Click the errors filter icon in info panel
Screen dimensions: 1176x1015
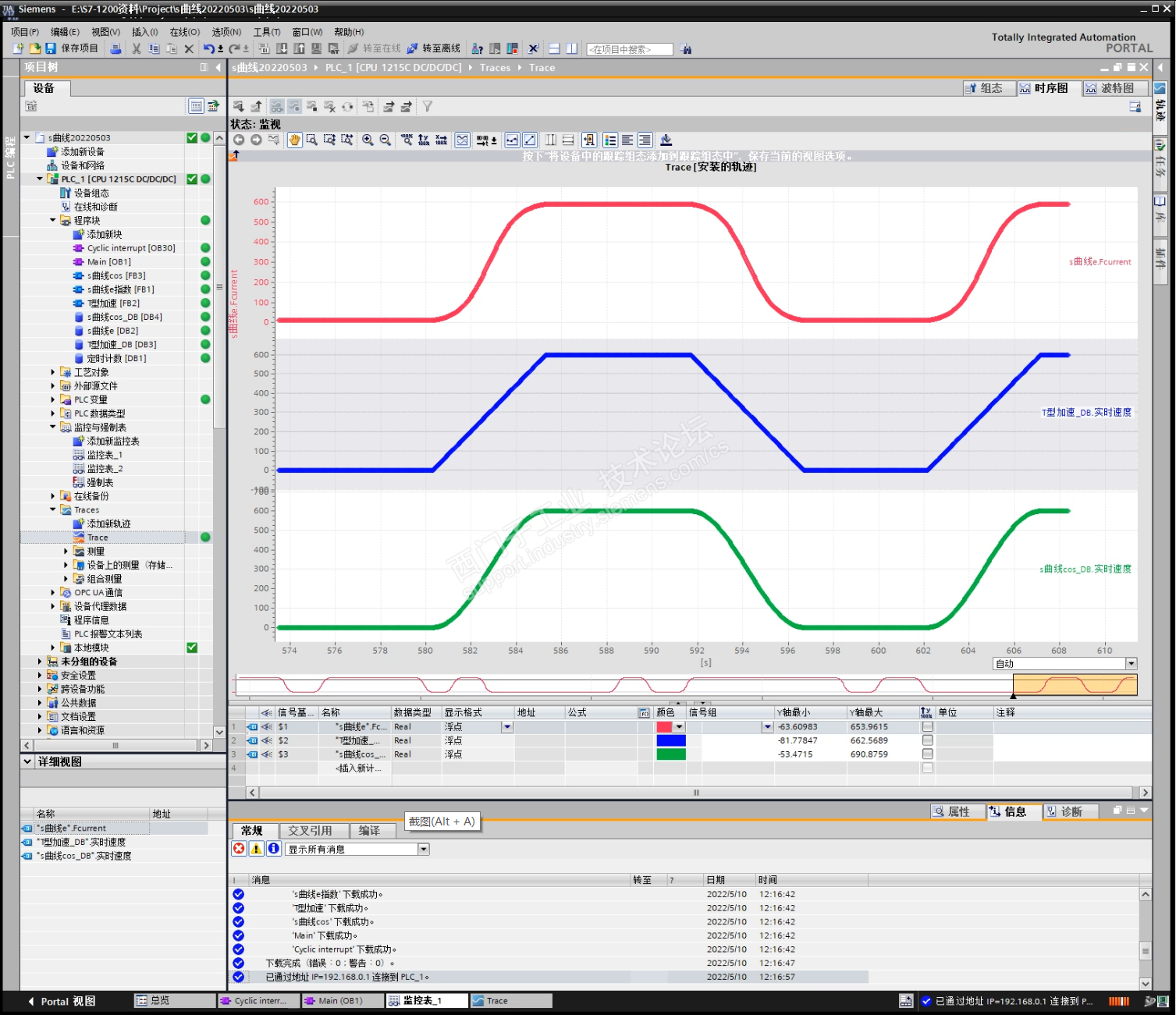pyautogui.click(x=239, y=849)
